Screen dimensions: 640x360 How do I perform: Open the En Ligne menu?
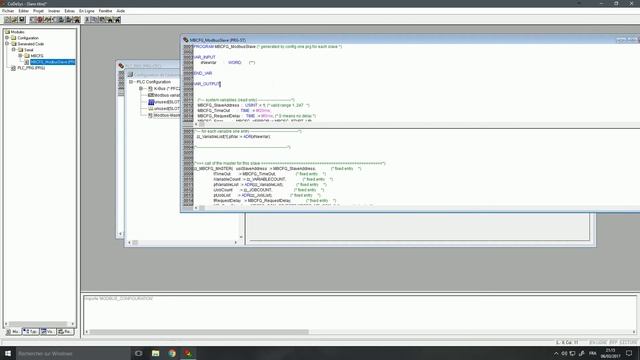click(87, 11)
